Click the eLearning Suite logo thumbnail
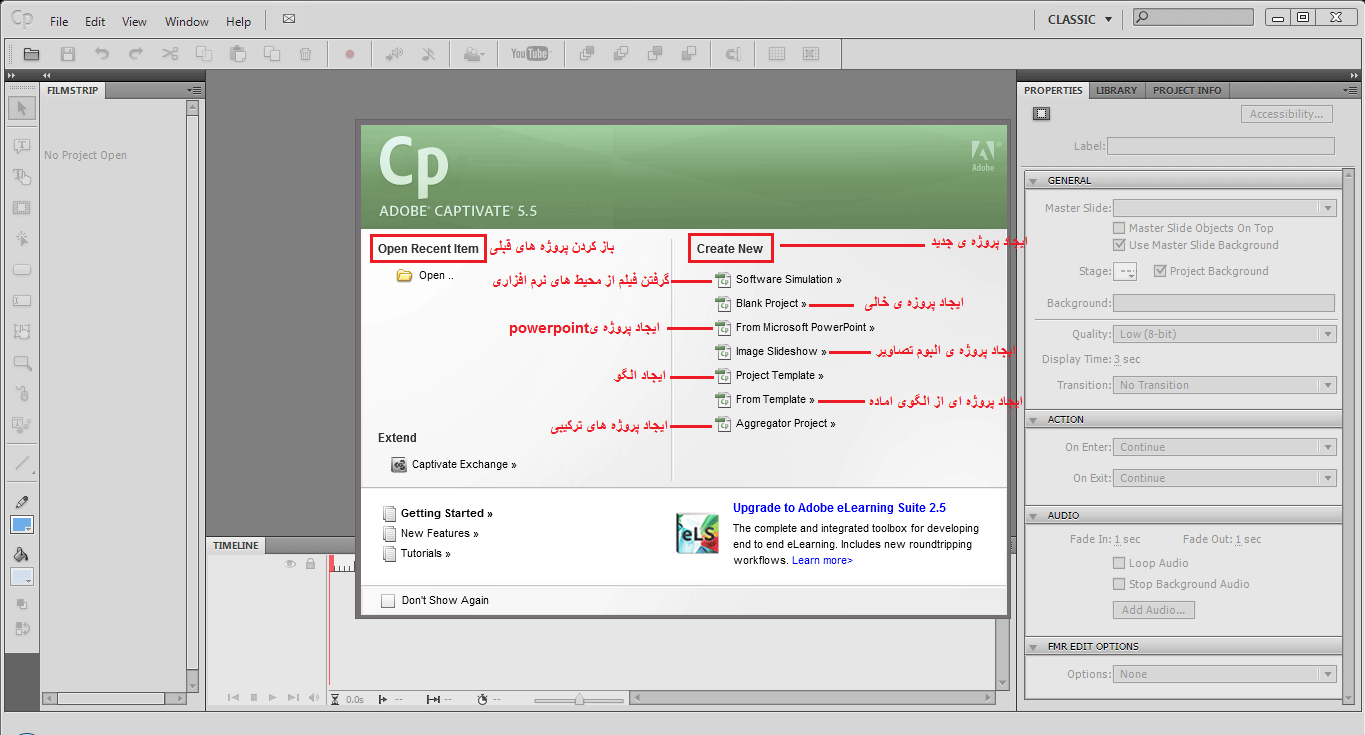Screen dimensions: 1365x735 point(697,534)
